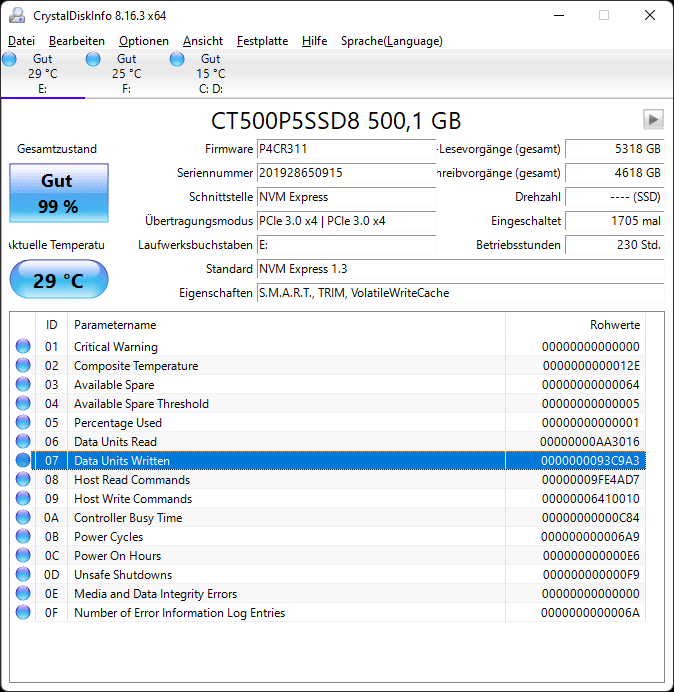Switch to the F: drive tab

(127, 74)
